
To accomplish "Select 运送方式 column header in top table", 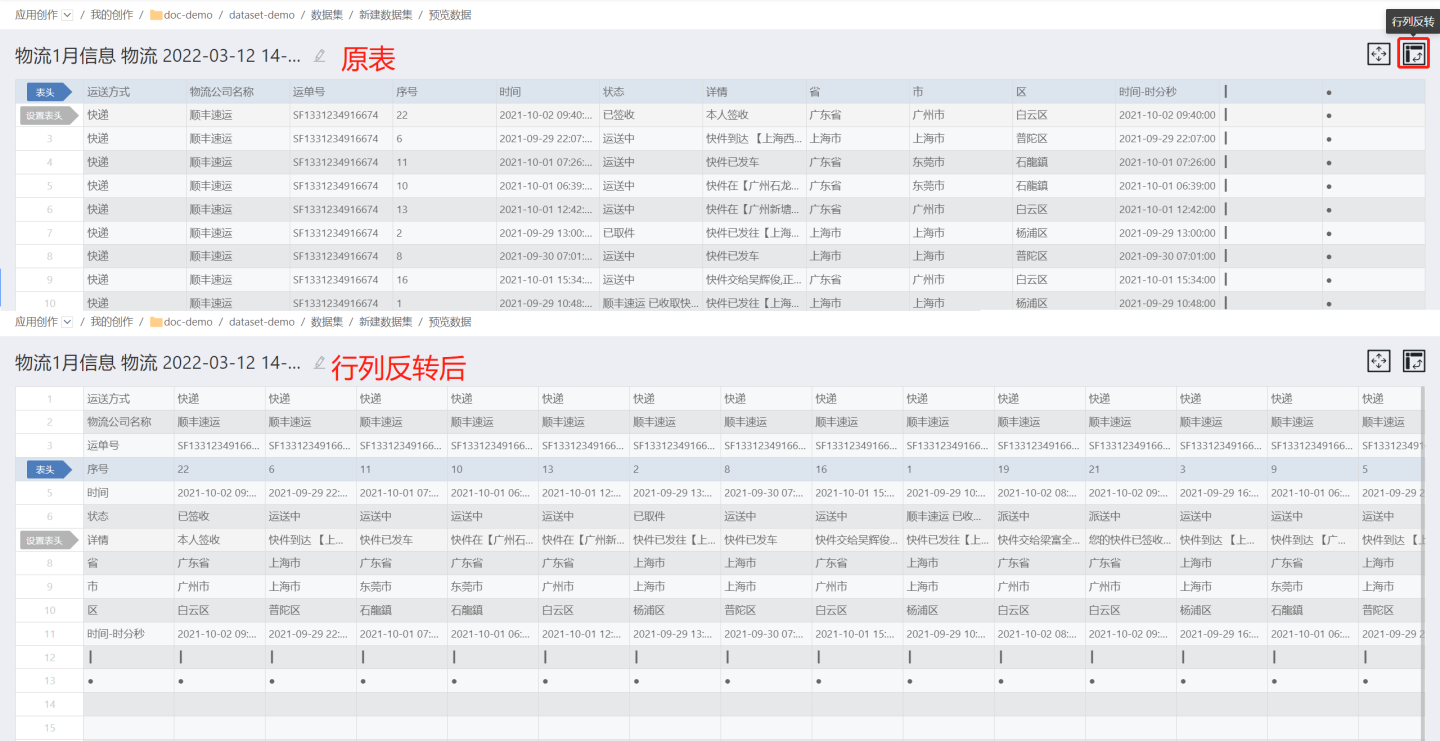I will tap(109, 92).
